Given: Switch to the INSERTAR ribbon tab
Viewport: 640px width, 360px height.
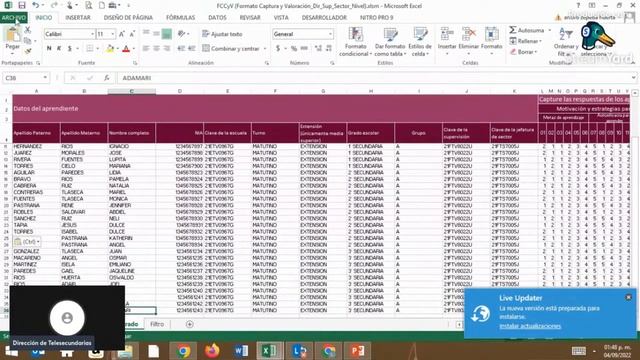Looking at the screenshot, I should (x=78, y=18).
